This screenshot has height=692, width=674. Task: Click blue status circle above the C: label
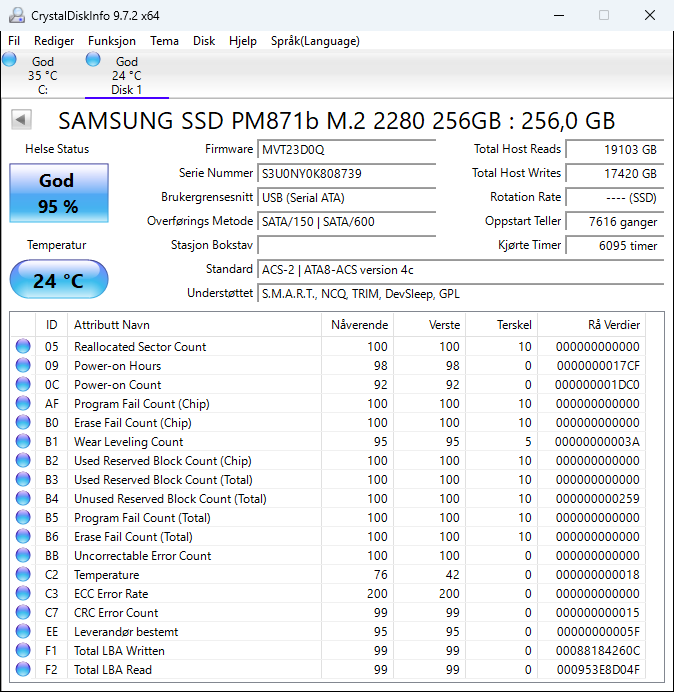[x=9, y=59]
